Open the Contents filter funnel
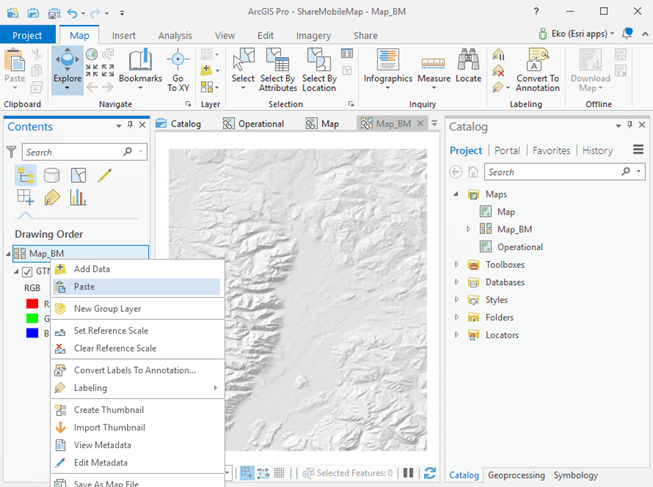The image size is (653, 487). click(12, 152)
